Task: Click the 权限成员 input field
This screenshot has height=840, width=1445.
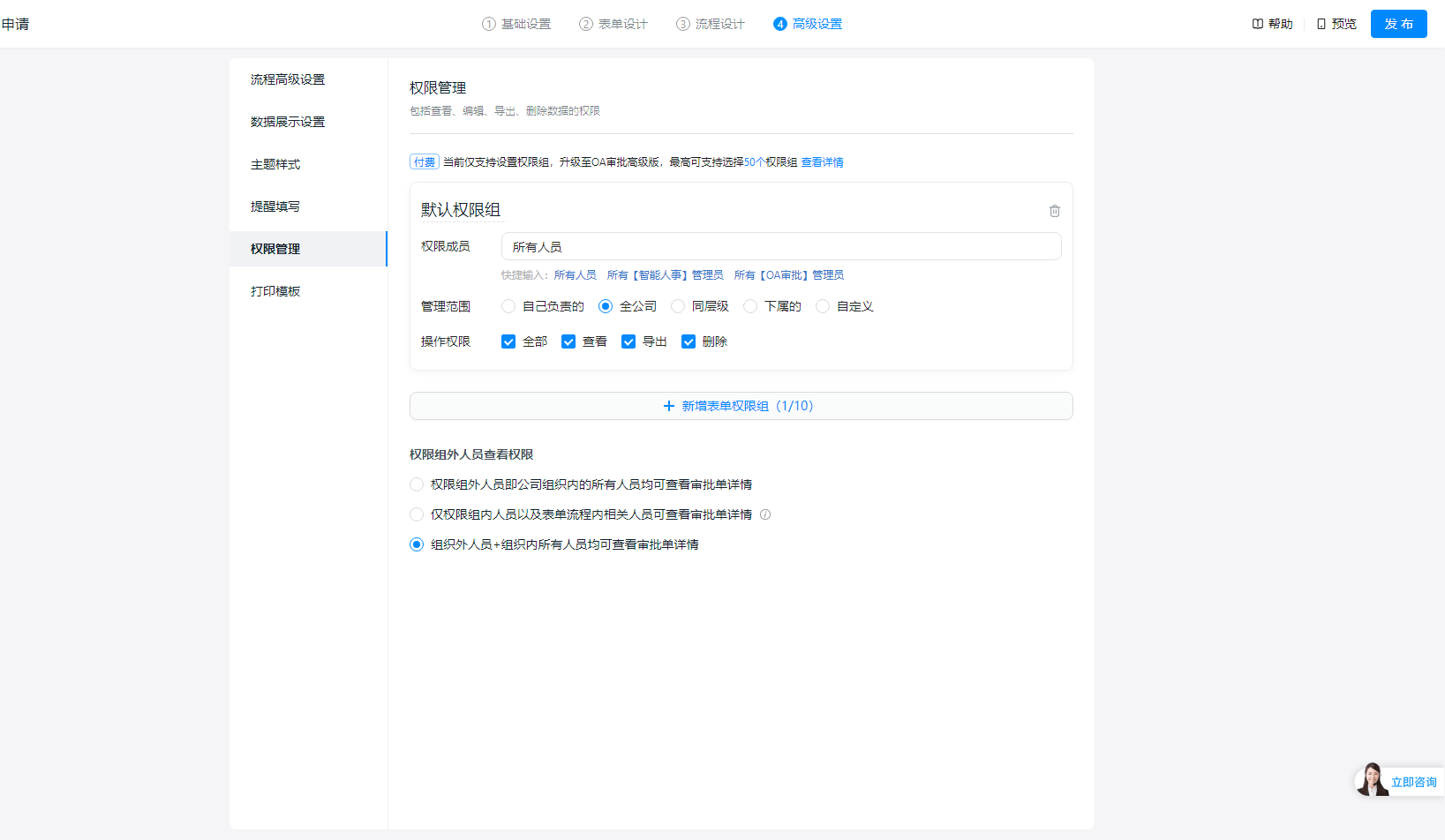Action: [781, 246]
